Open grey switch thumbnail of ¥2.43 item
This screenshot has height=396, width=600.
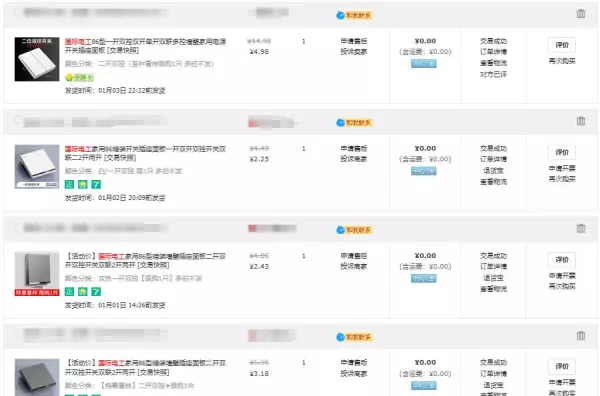coord(37,274)
